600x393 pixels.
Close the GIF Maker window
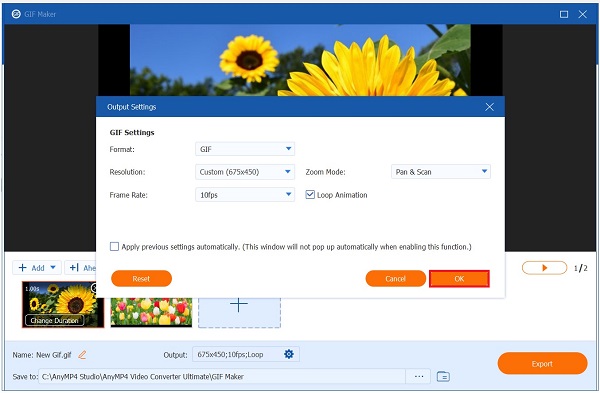[x=583, y=14]
